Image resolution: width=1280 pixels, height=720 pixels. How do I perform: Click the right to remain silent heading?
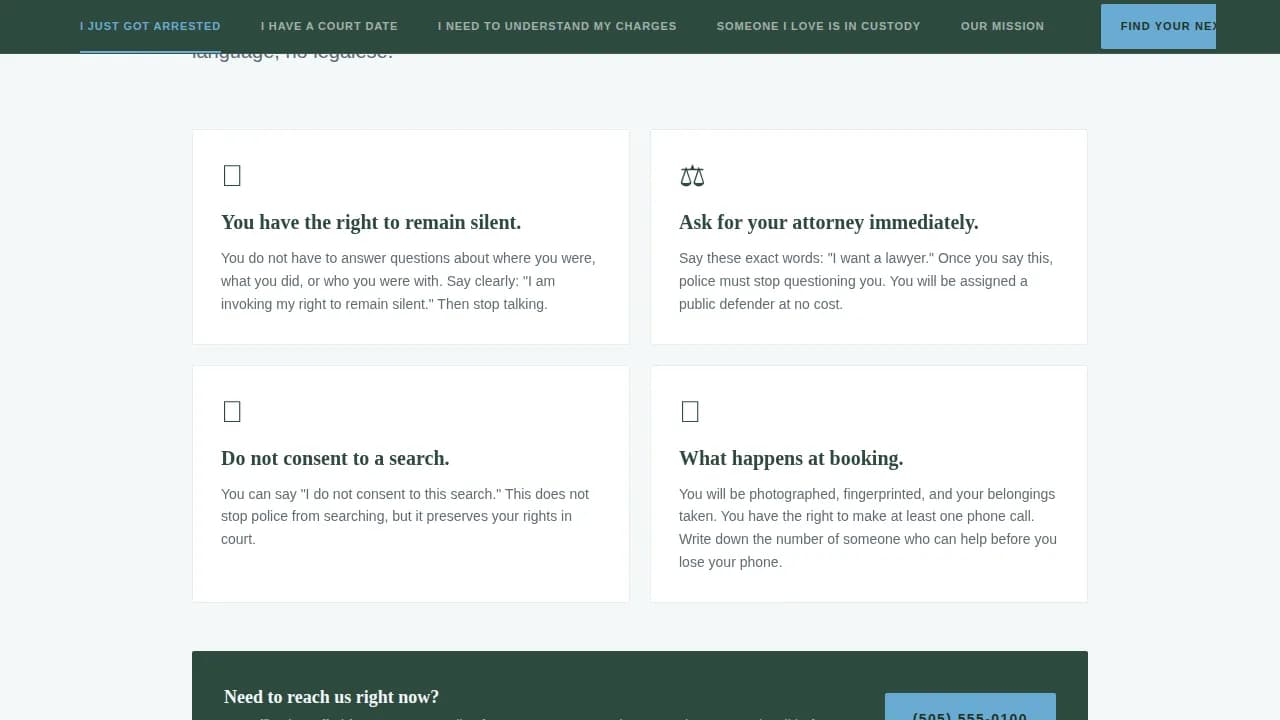[371, 222]
